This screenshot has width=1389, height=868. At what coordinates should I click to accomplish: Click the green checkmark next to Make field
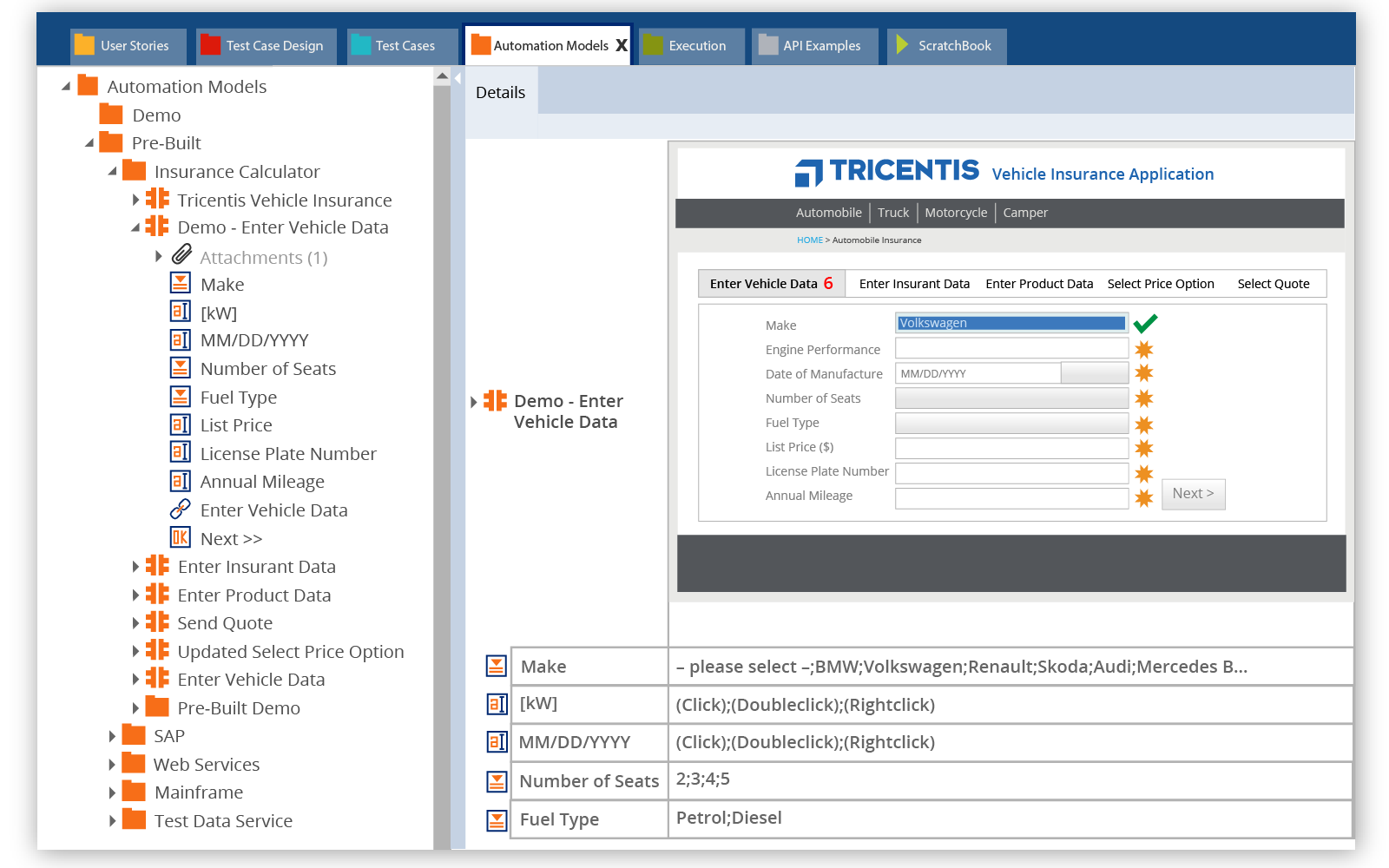coord(1146,323)
